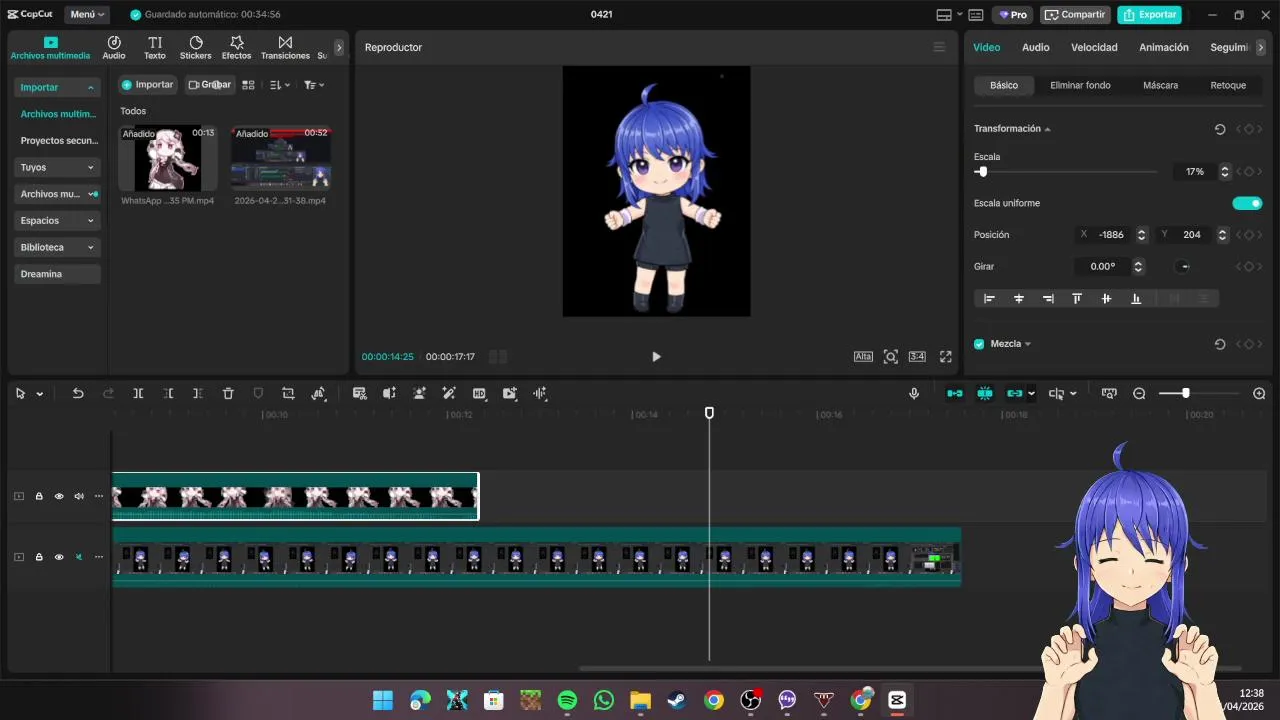Click the Split clip tool icon
The height and width of the screenshot is (720, 1280).
click(138, 394)
